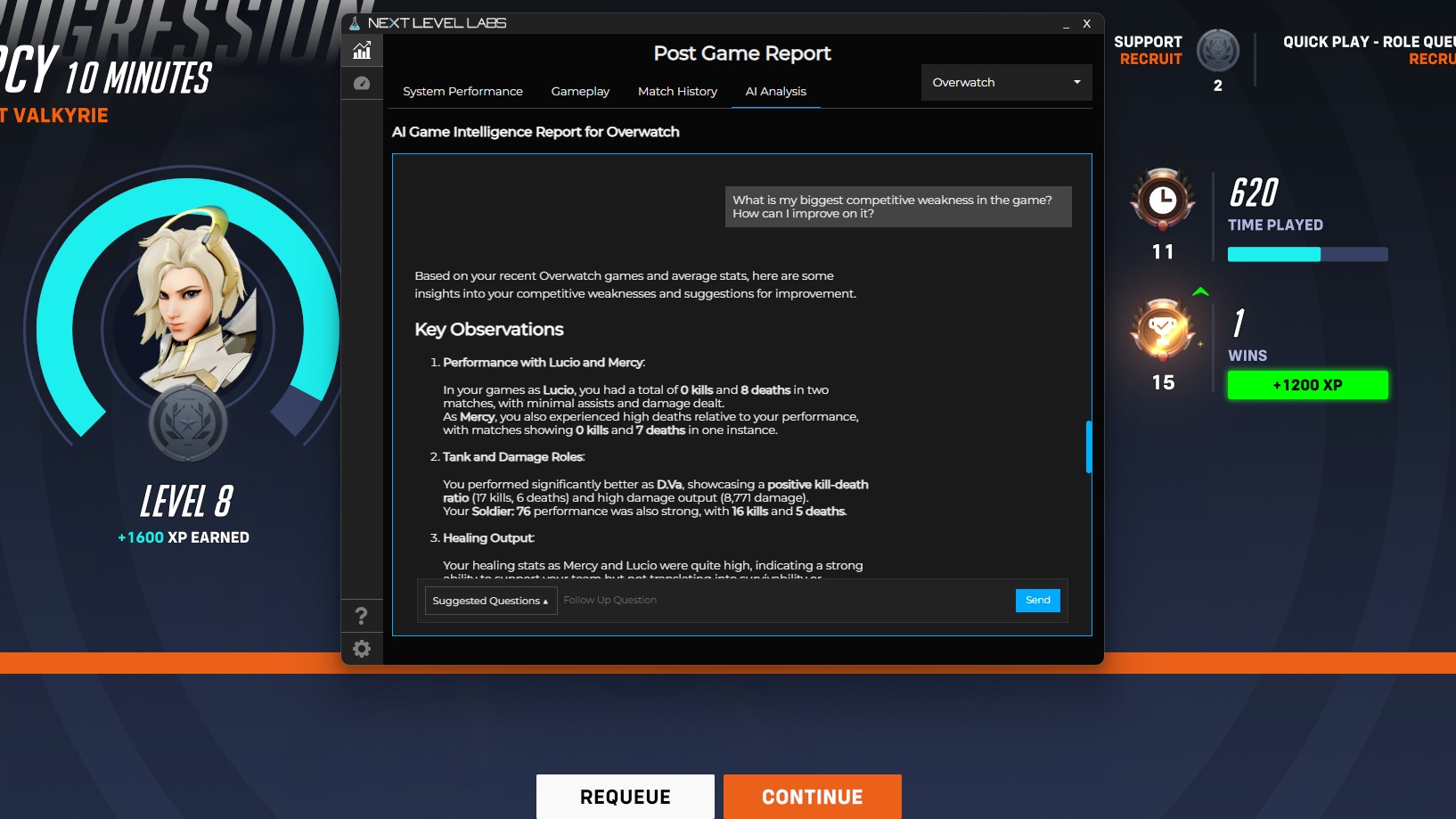Click the Wins trophy medal icon
The width and height of the screenshot is (1456, 819).
[1163, 330]
